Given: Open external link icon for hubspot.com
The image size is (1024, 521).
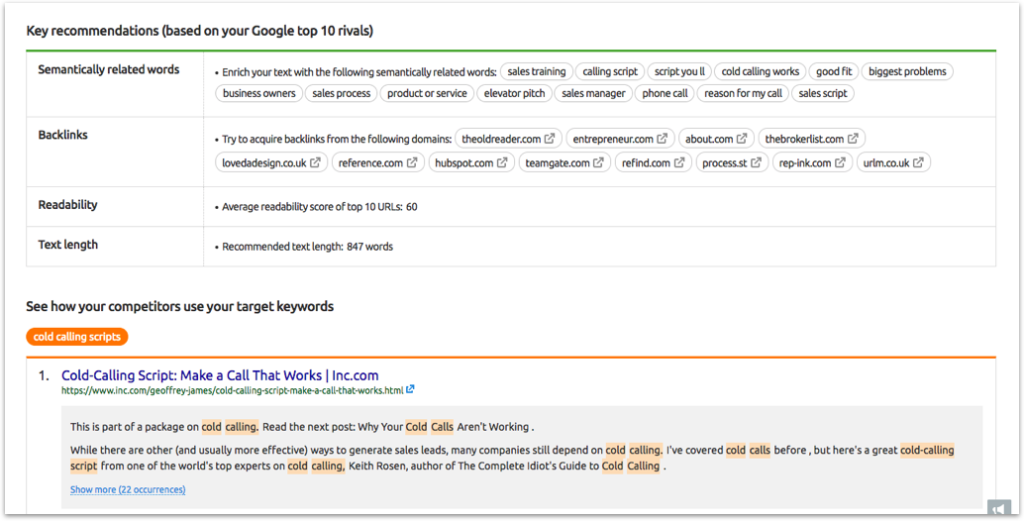Looking at the screenshot, I should (502, 163).
